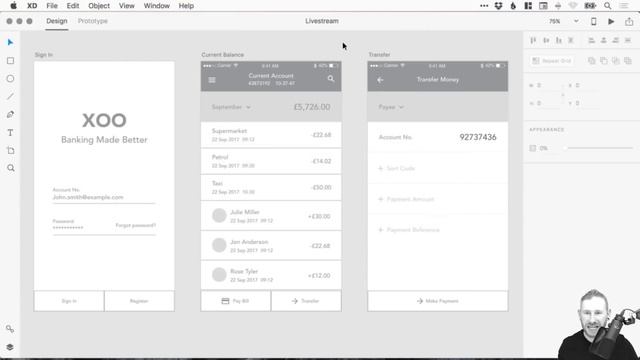This screenshot has height=360, width=640.
Task: Switch to the Design tab
Action: (x=57, y=21)
